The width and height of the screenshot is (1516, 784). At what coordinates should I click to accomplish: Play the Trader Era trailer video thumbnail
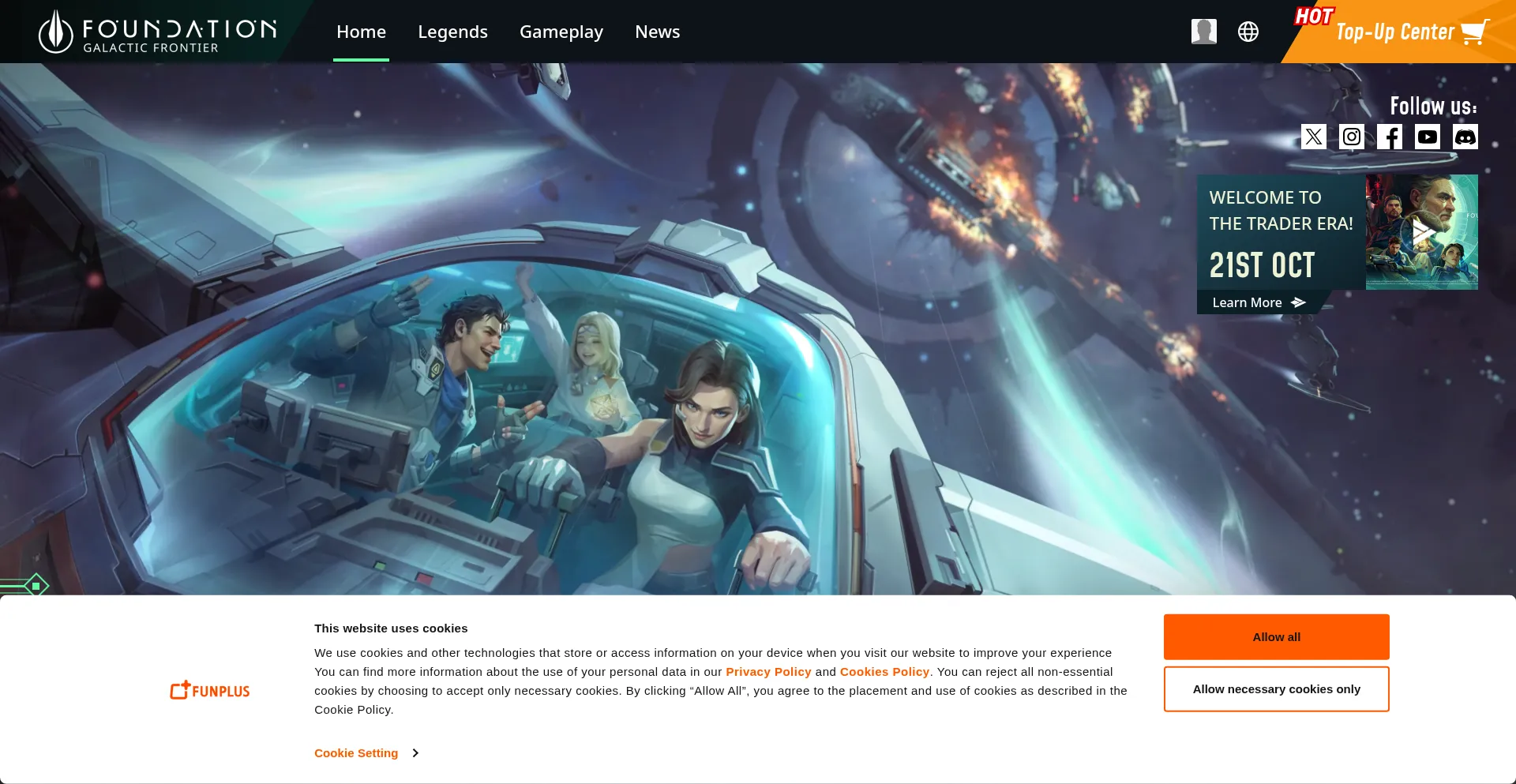(1422, 232)
